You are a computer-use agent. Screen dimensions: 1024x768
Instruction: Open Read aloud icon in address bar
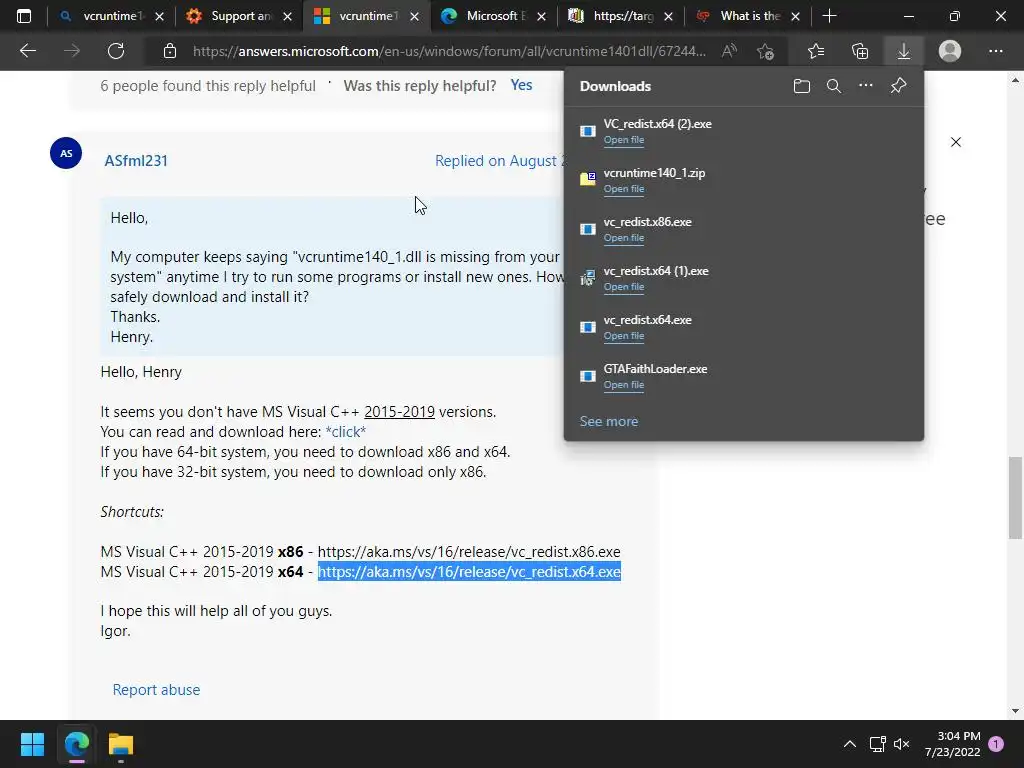(x=729, y=51)
